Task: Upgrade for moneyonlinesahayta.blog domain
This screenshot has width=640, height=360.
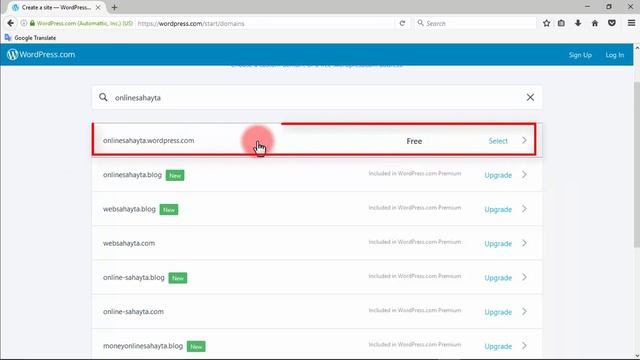Action: [x=498, y=347]
